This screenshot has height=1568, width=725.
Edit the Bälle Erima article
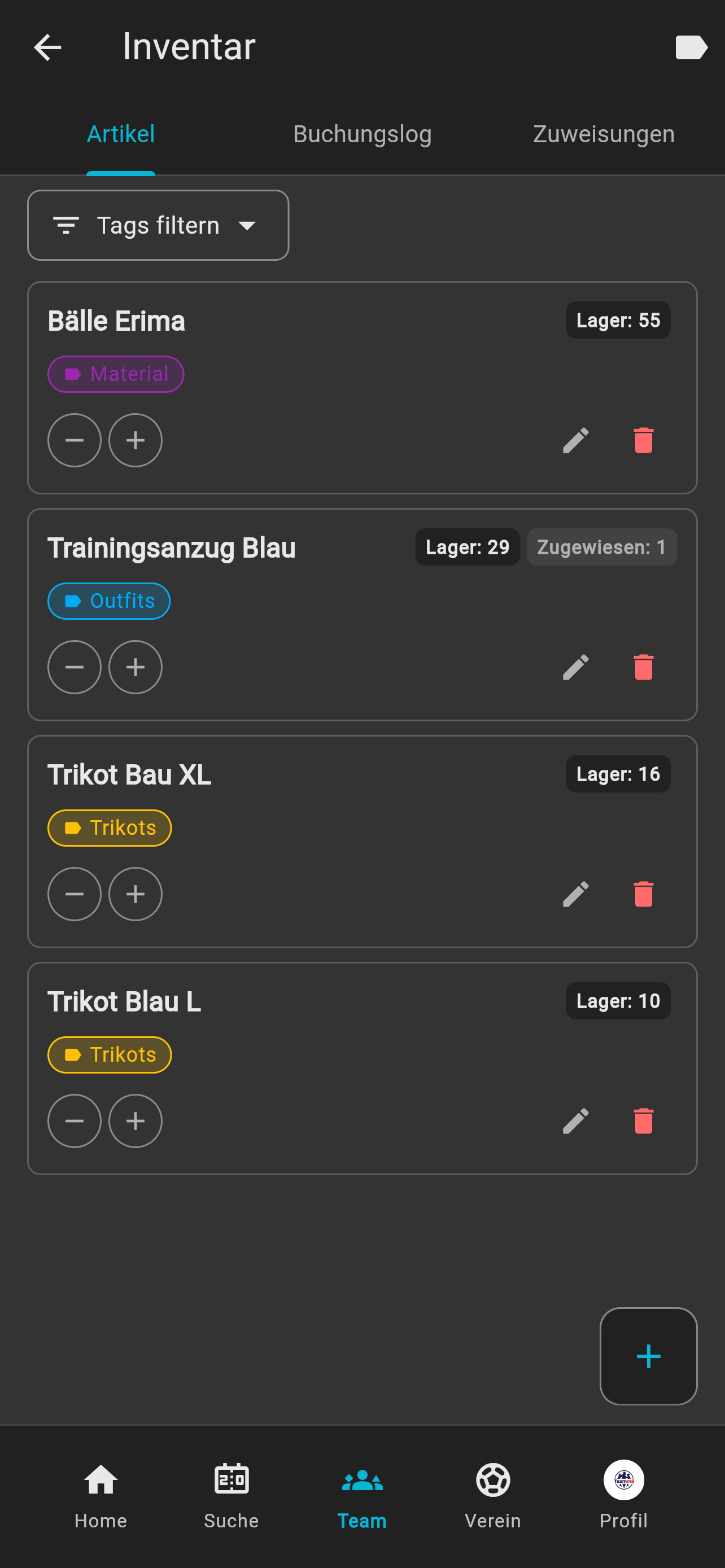point(575,440)
